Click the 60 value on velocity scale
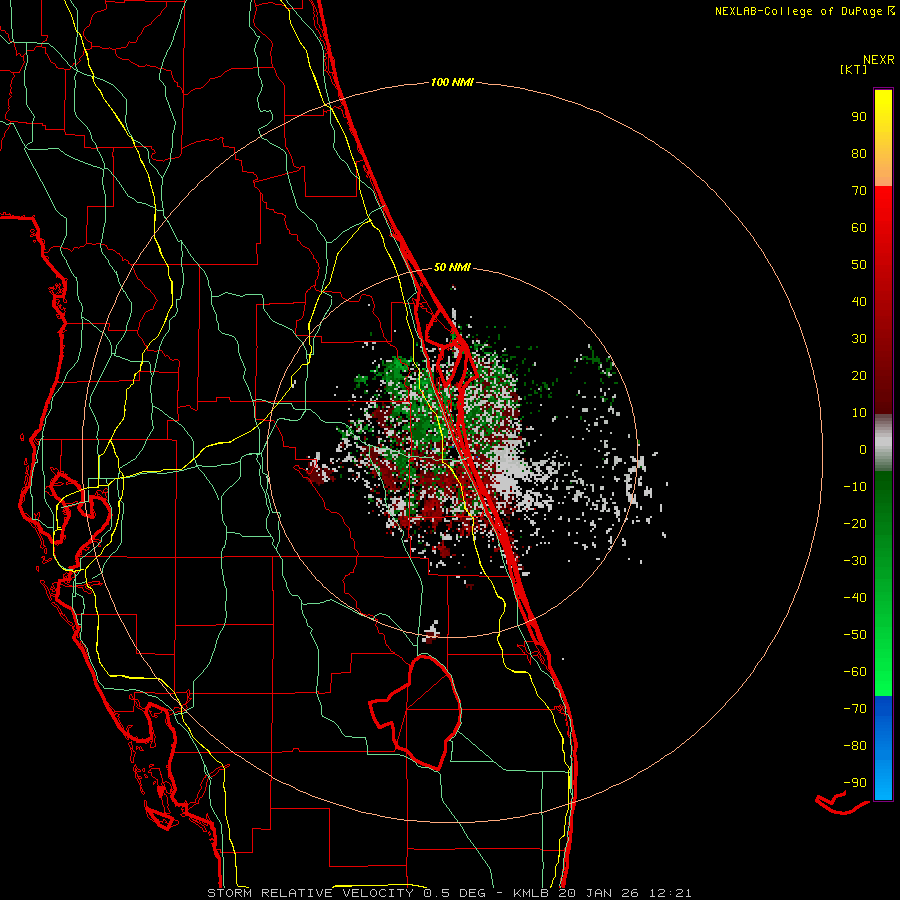Image resolution: width=900 pixels, height=900 pixels. [859, 227]
